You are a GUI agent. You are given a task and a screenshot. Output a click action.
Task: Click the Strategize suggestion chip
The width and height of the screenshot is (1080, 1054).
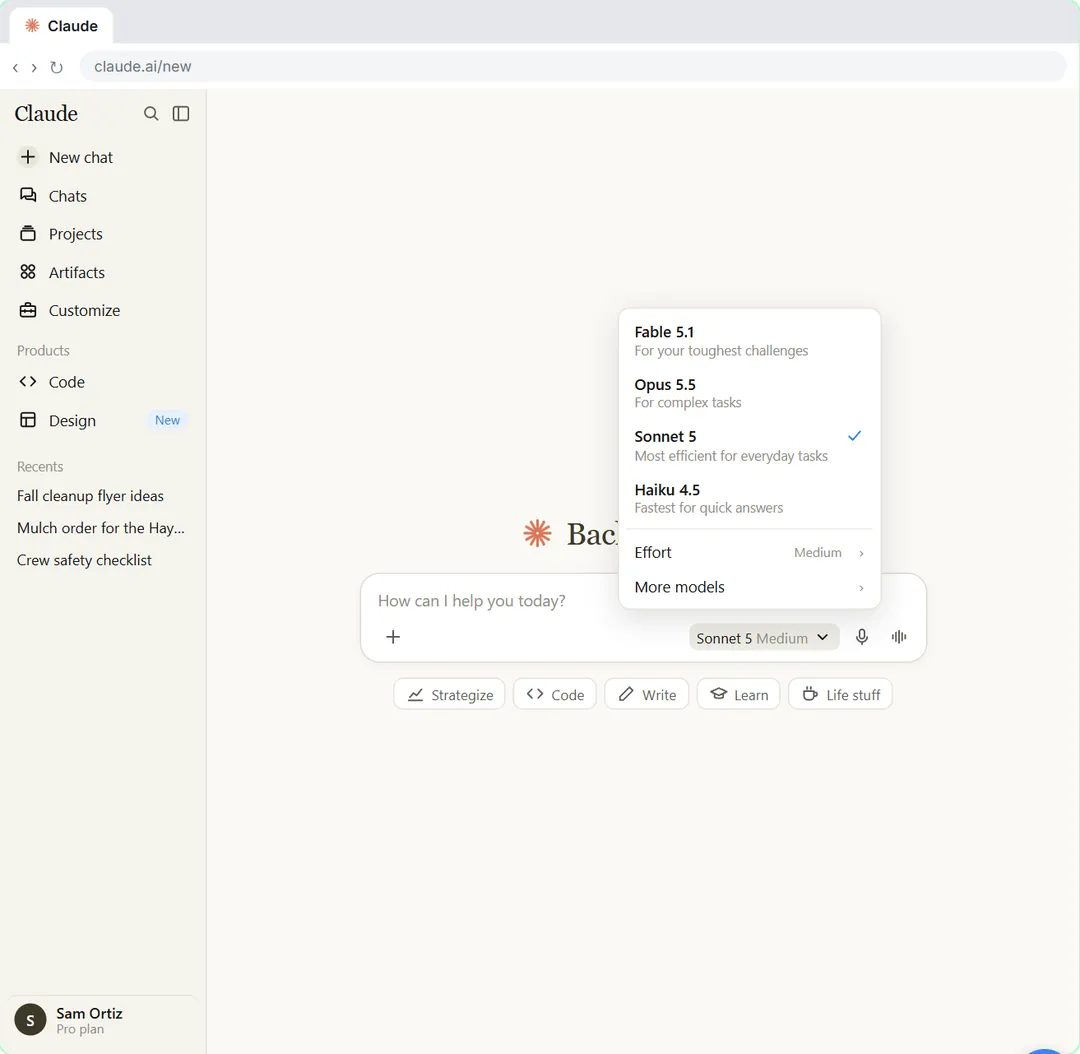coord(449,694)
